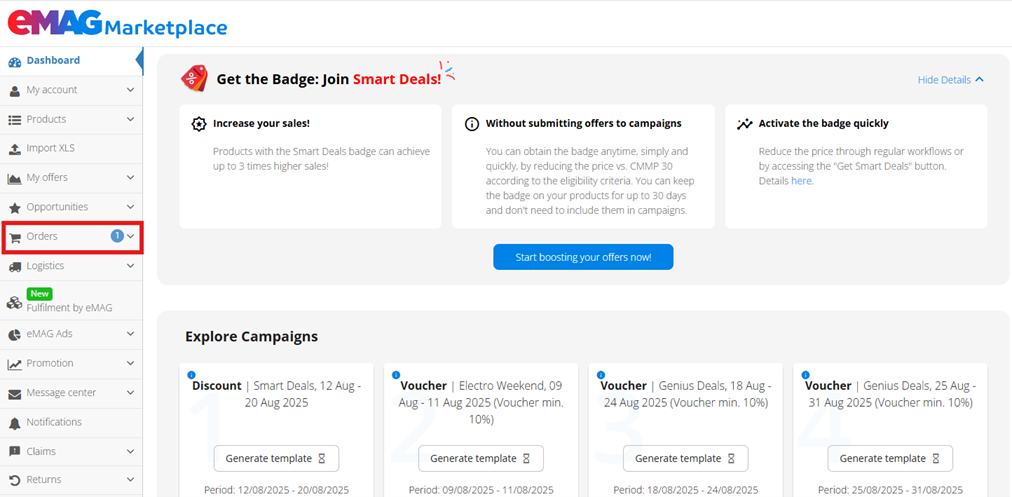This screenshot has height=497, width=1012.
Task: Click the My offers chart icon
Action: coord(15,179)
